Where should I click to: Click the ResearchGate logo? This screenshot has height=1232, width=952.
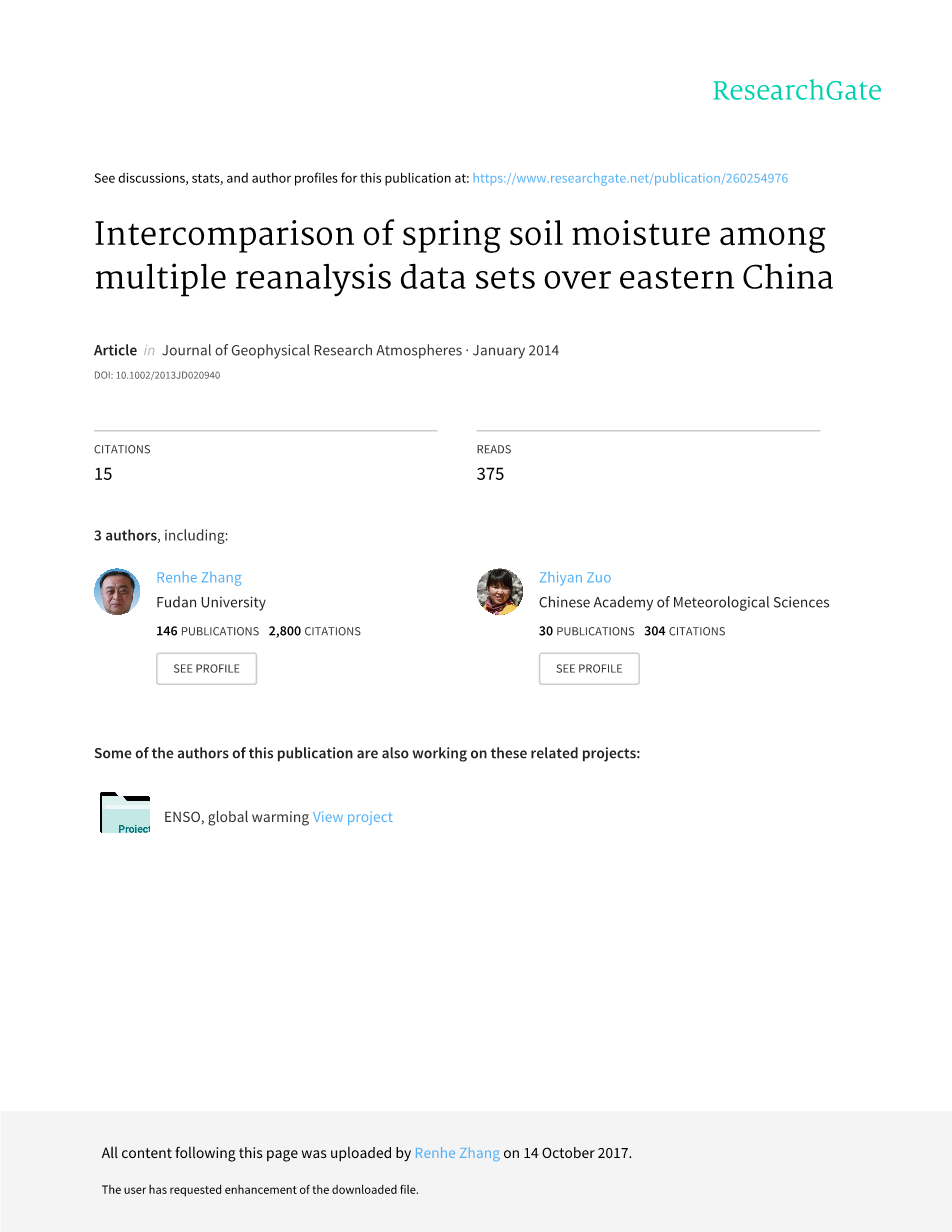tap(796, 91)
